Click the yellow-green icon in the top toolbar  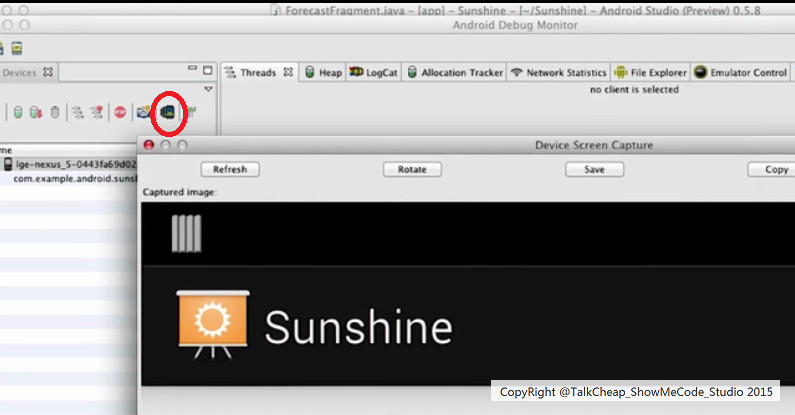[17, 49]
